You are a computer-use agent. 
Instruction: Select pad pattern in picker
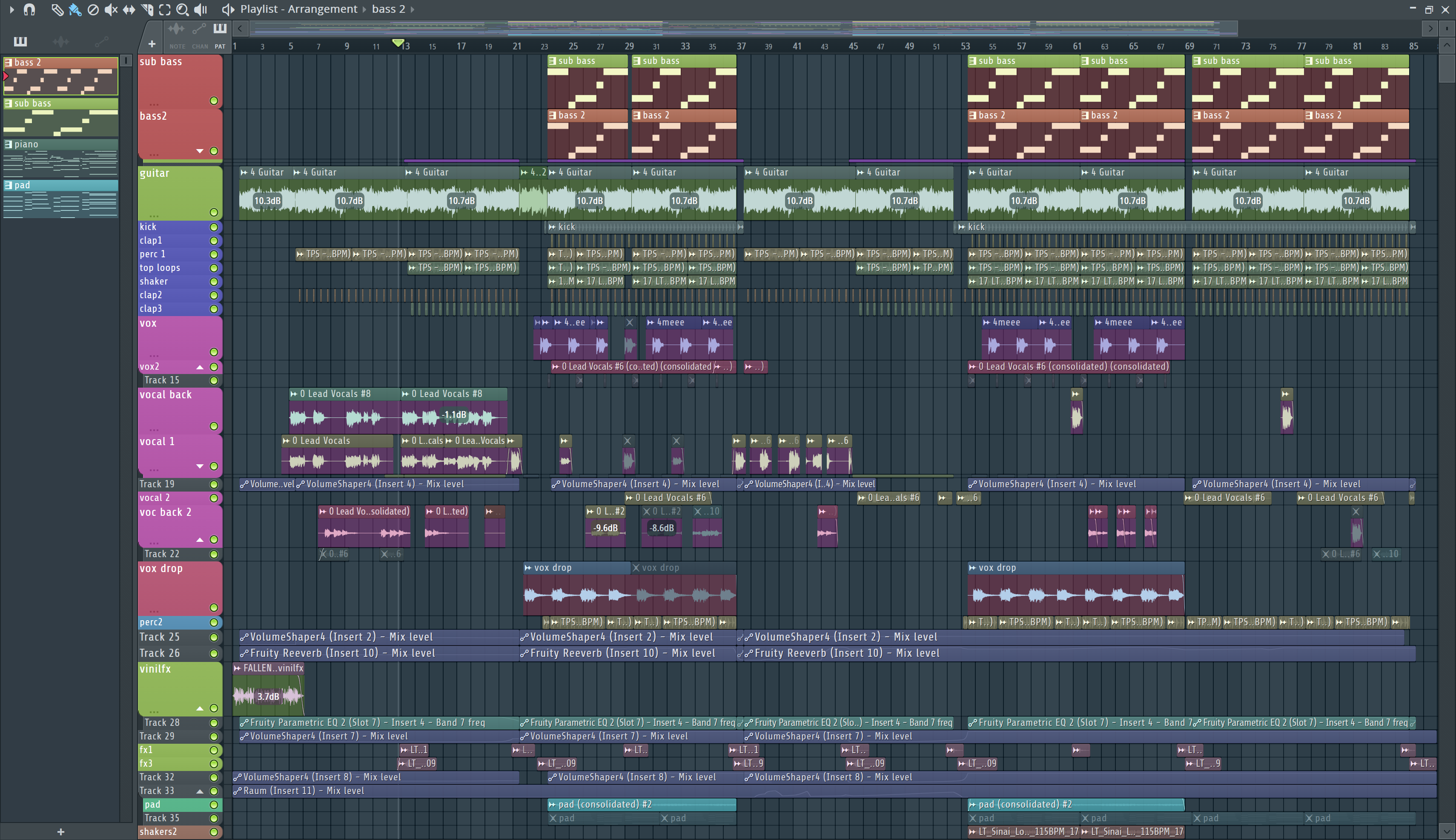60,198
